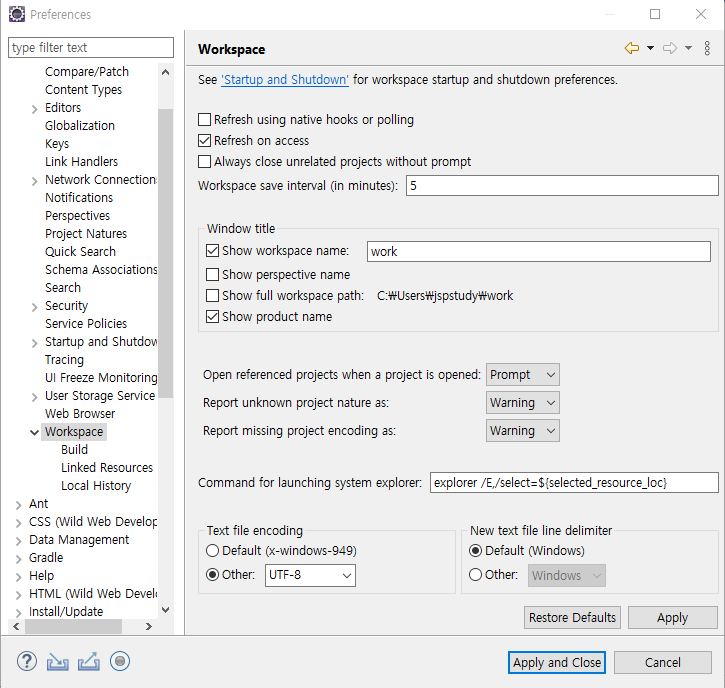Toggle the Oomph preference recorder icon
This screenshot has height=688, width=725.
120,661
